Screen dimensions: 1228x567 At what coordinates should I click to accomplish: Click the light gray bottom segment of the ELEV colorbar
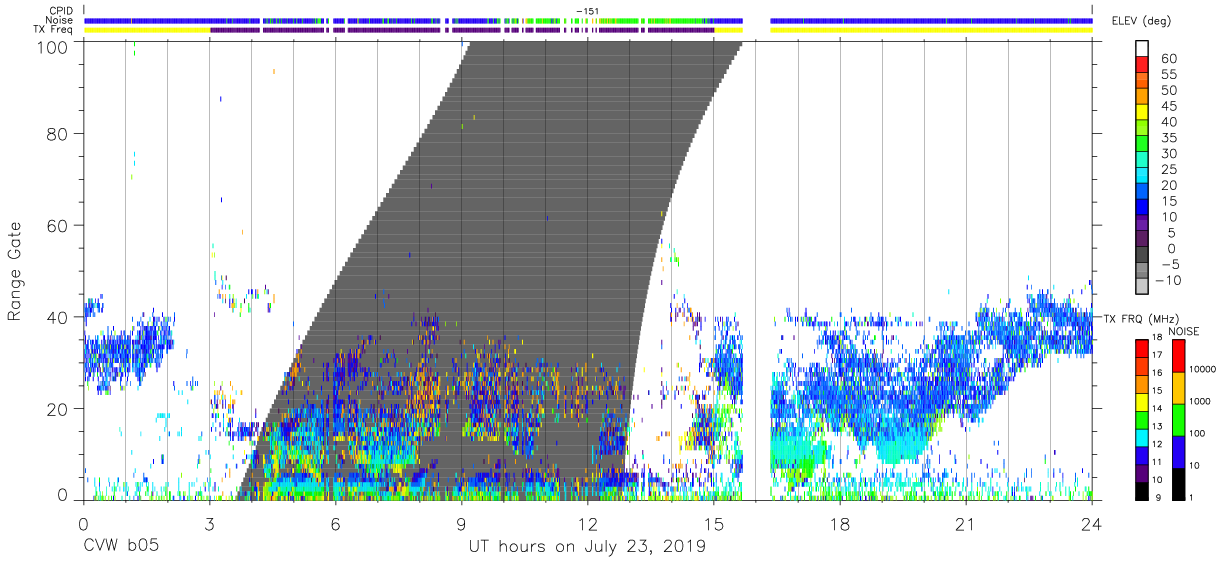coord(1141,287)
